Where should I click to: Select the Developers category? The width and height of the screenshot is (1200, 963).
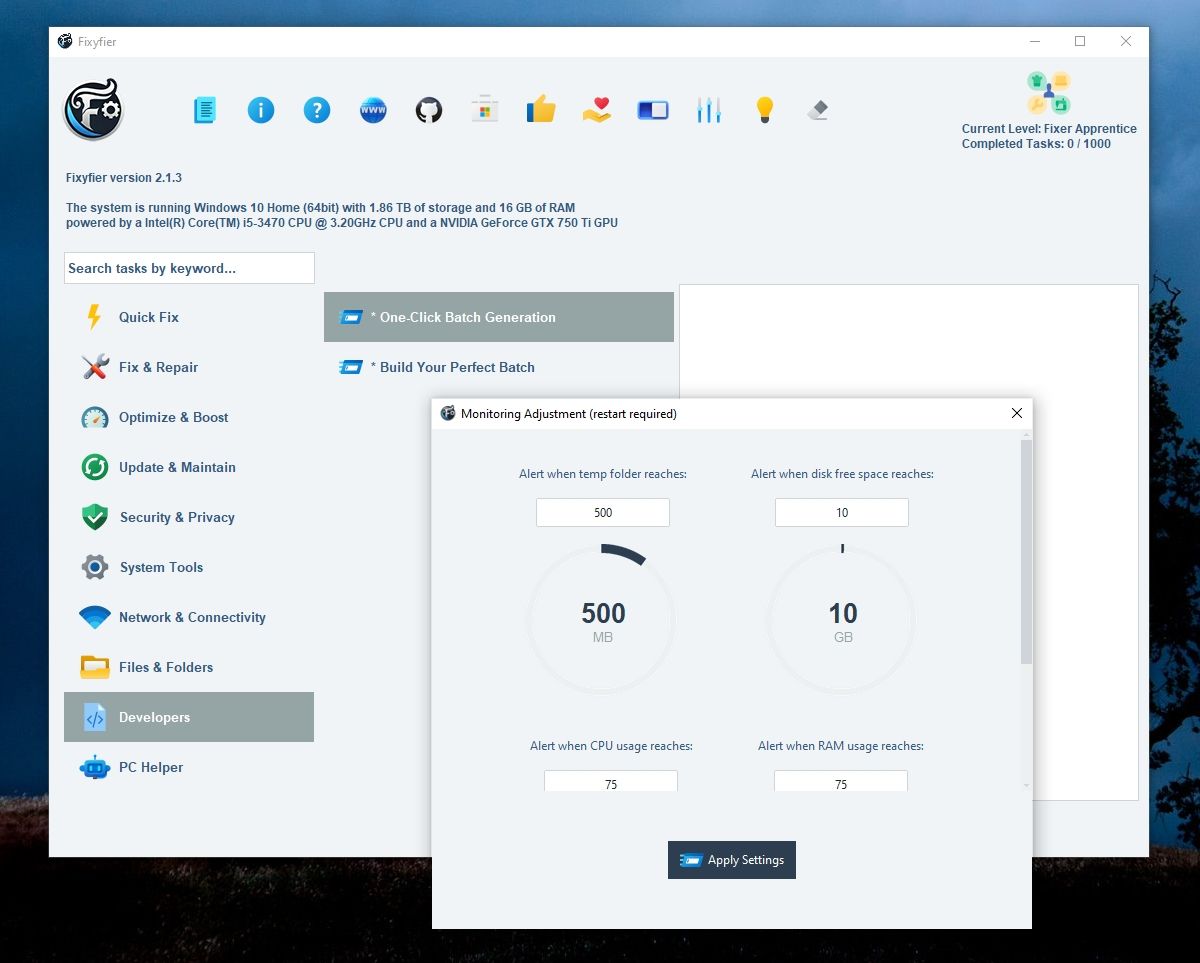[189, 717]
